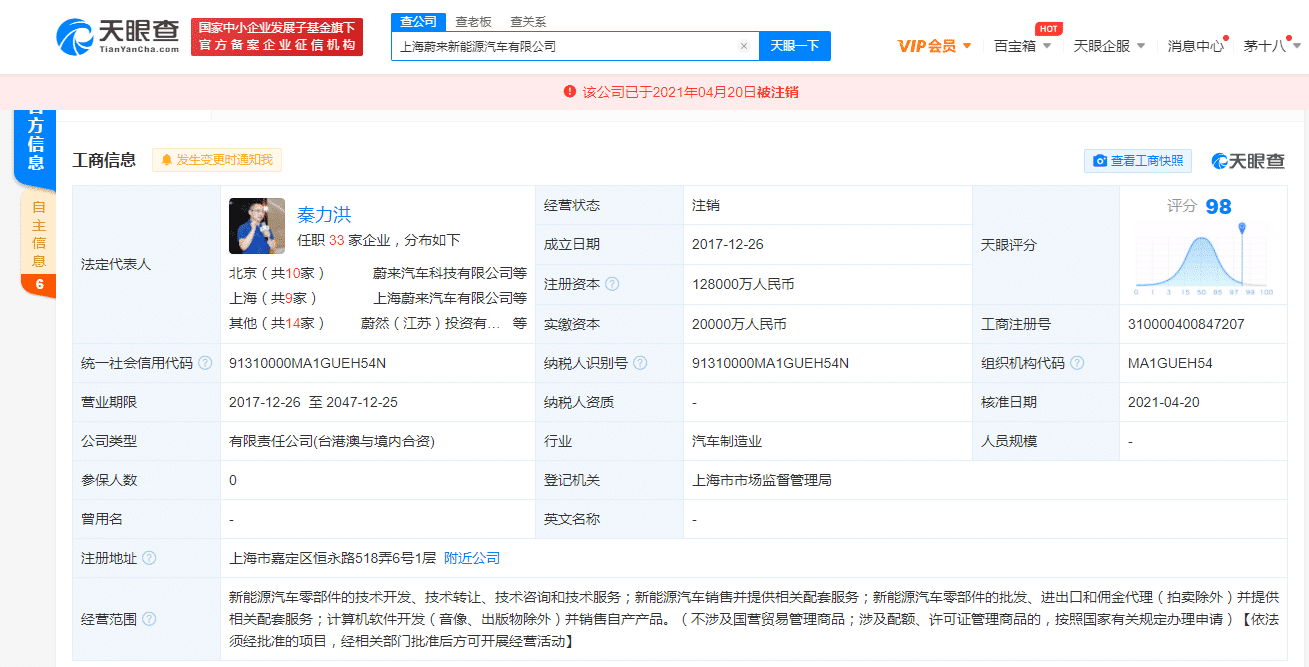Open user account menu 茅十八
Screen dimensions: 1309x667
click(x=1271, y=46)
